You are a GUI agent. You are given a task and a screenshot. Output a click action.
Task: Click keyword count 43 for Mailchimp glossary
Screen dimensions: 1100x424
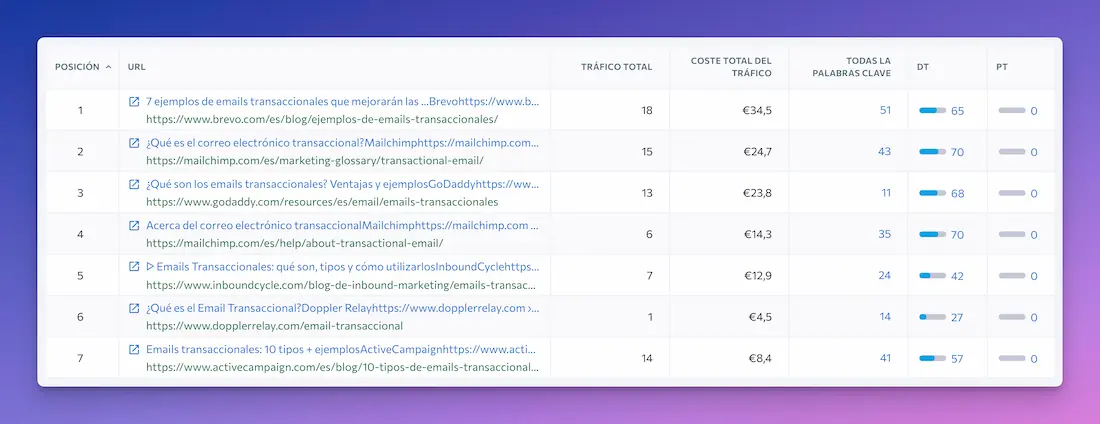(884, 151)
